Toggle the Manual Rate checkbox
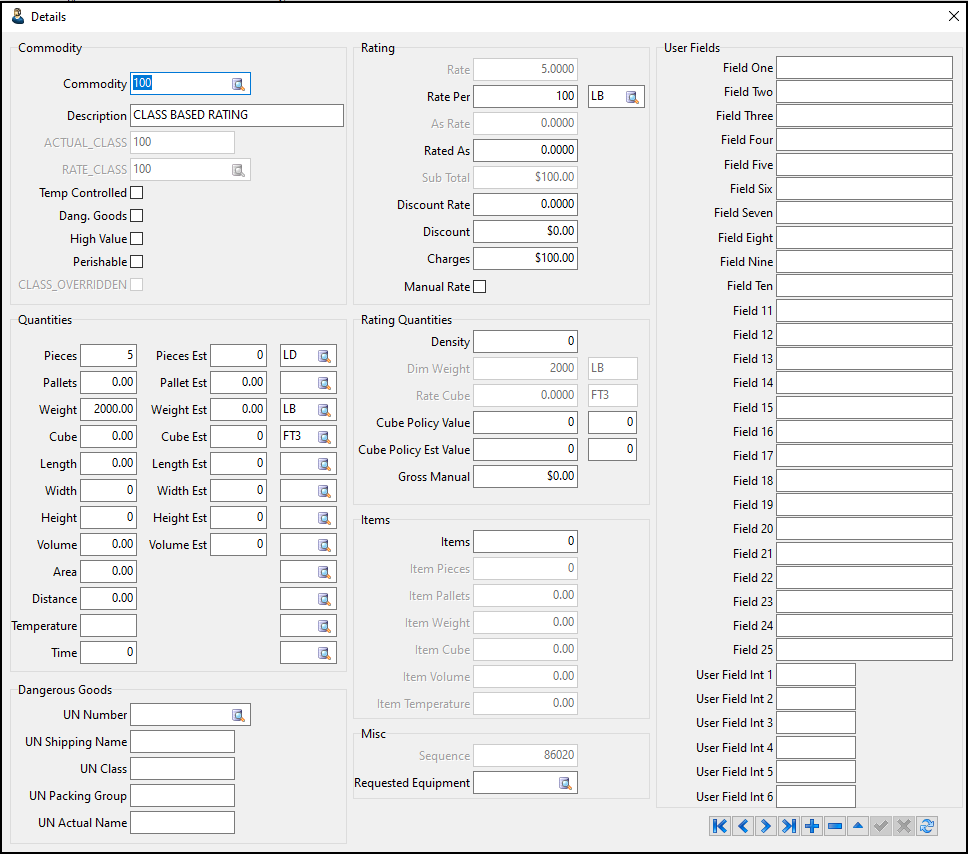The image size is (968, 854). pyautogui.click(x=479, y=287)
